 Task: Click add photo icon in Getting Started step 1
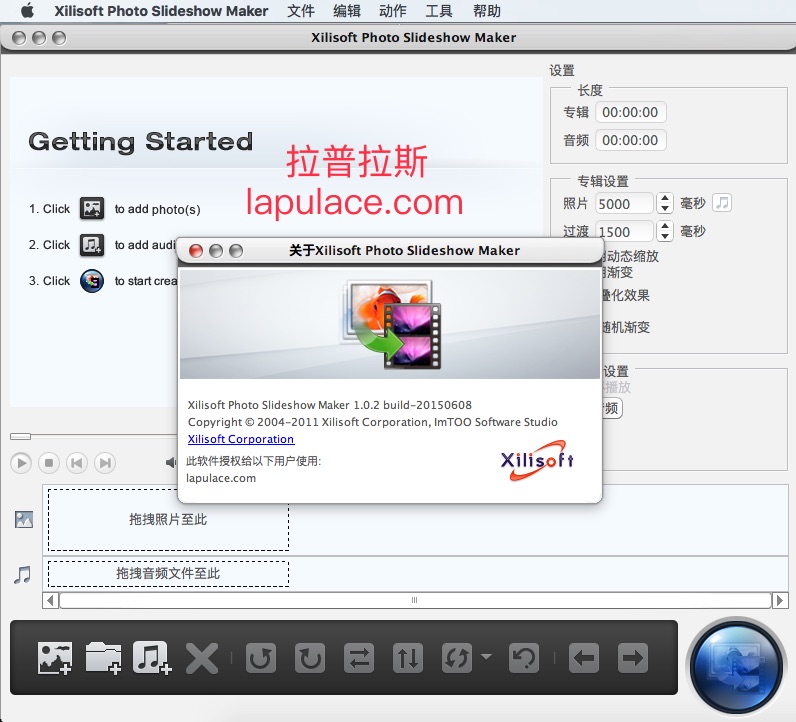point(92,209)
